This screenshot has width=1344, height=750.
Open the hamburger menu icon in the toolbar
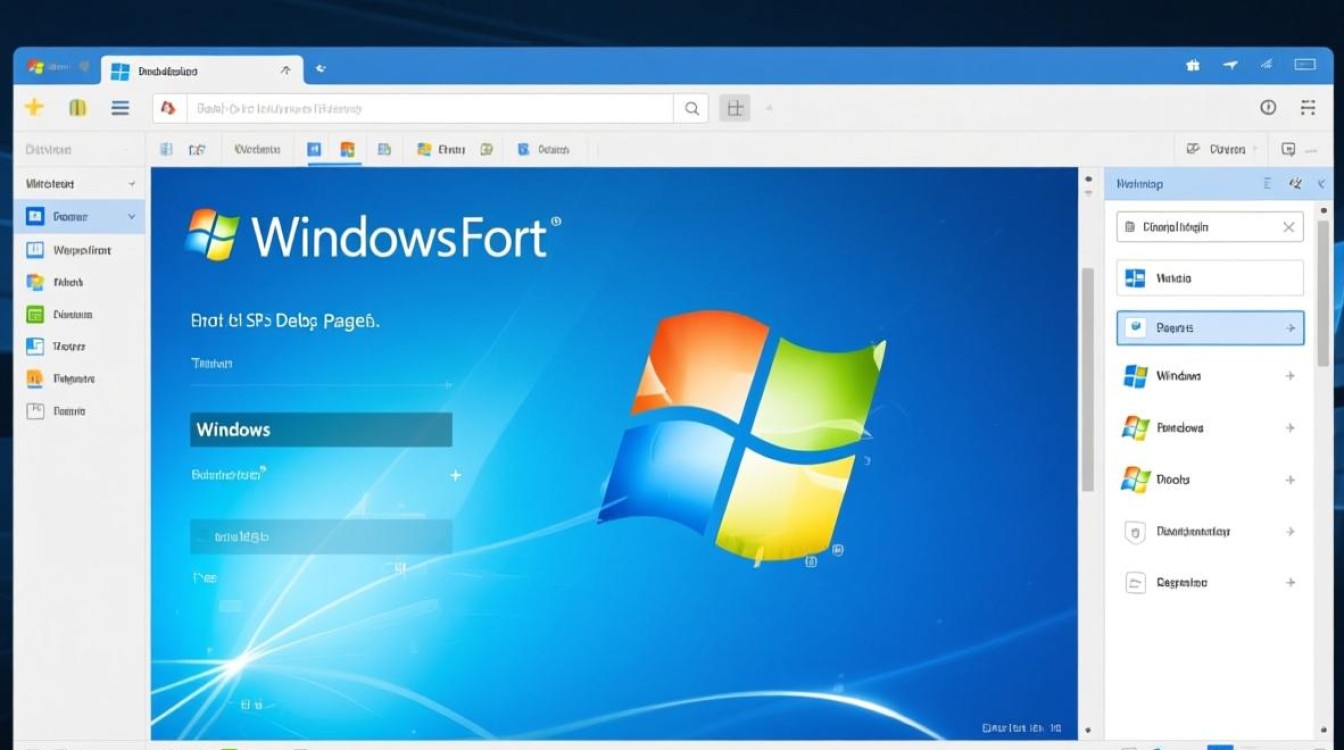pos(120,107)
